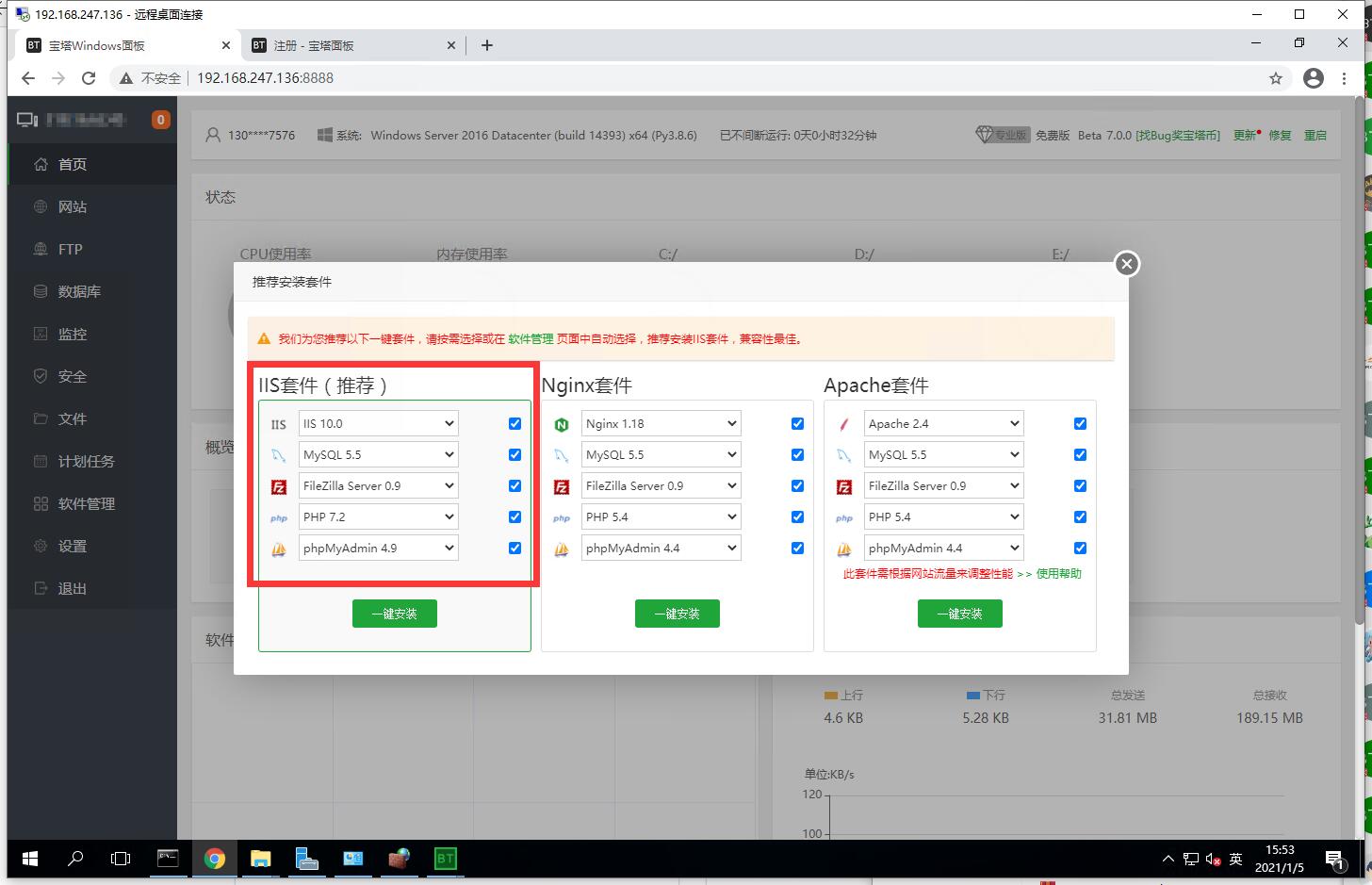Click the Apache feather icon
This screenshot has height=885, width=1372.
[x=844, y=425]
